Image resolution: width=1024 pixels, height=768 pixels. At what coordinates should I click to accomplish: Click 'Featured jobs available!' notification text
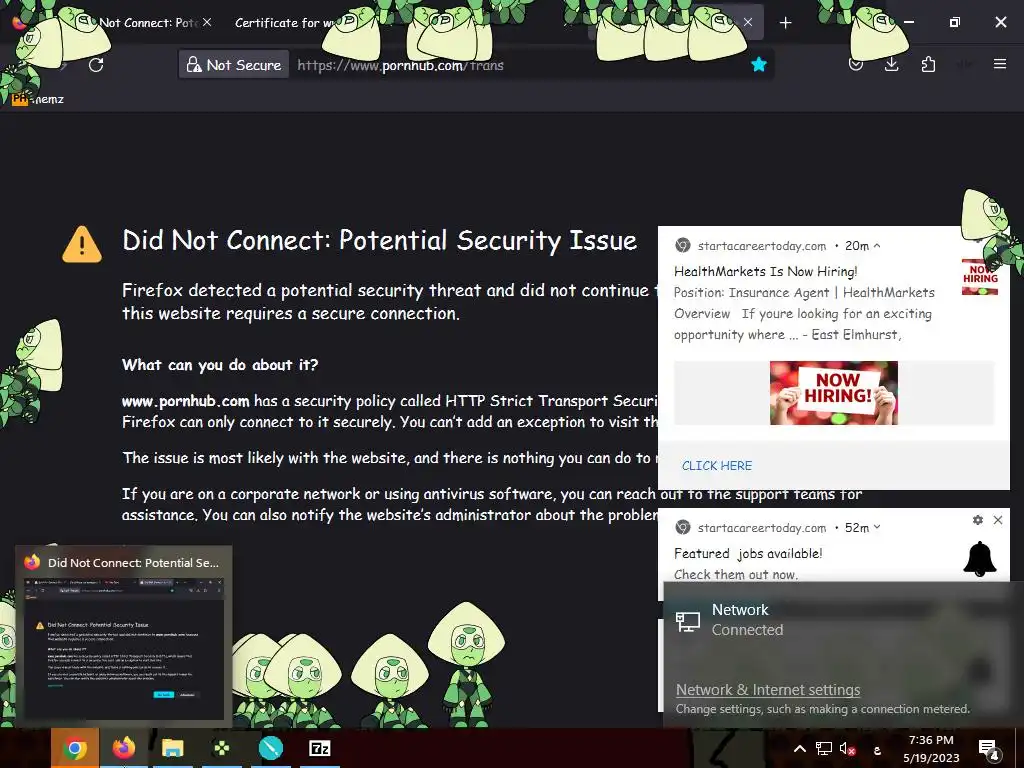point(748,553)
